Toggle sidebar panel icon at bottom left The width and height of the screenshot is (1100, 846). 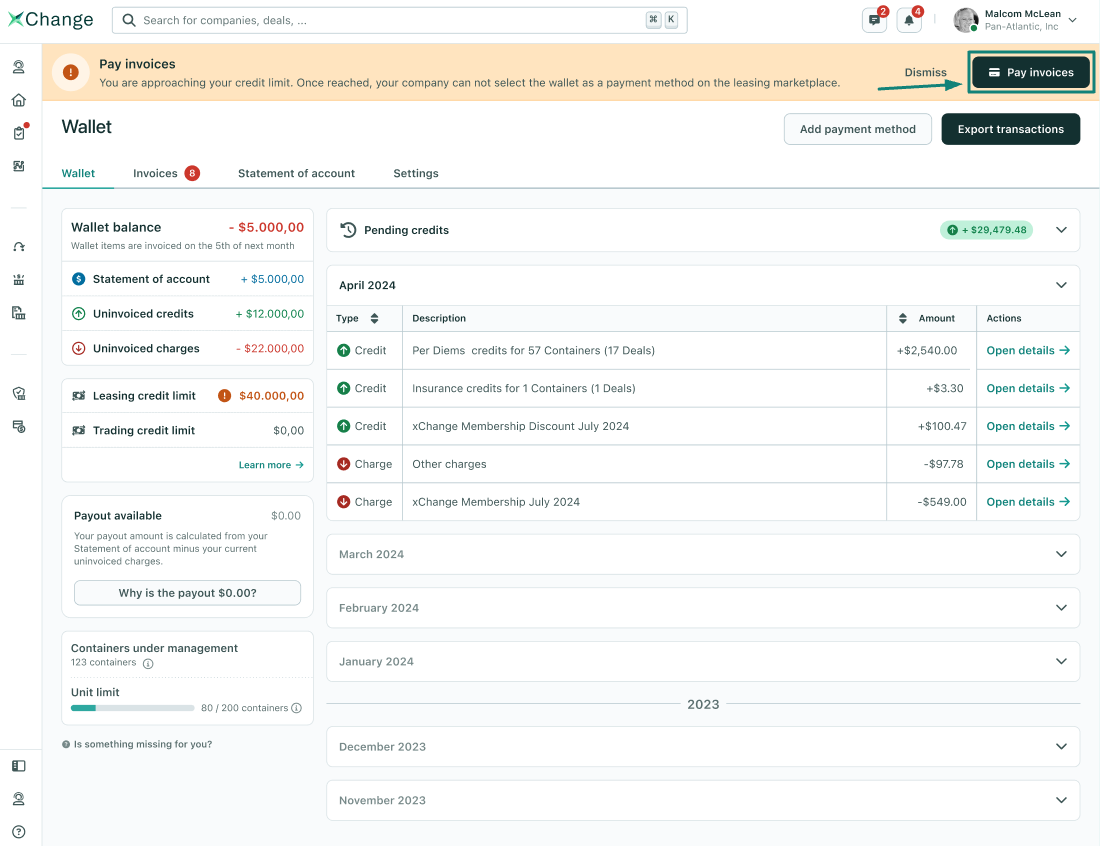pos(18,766)
